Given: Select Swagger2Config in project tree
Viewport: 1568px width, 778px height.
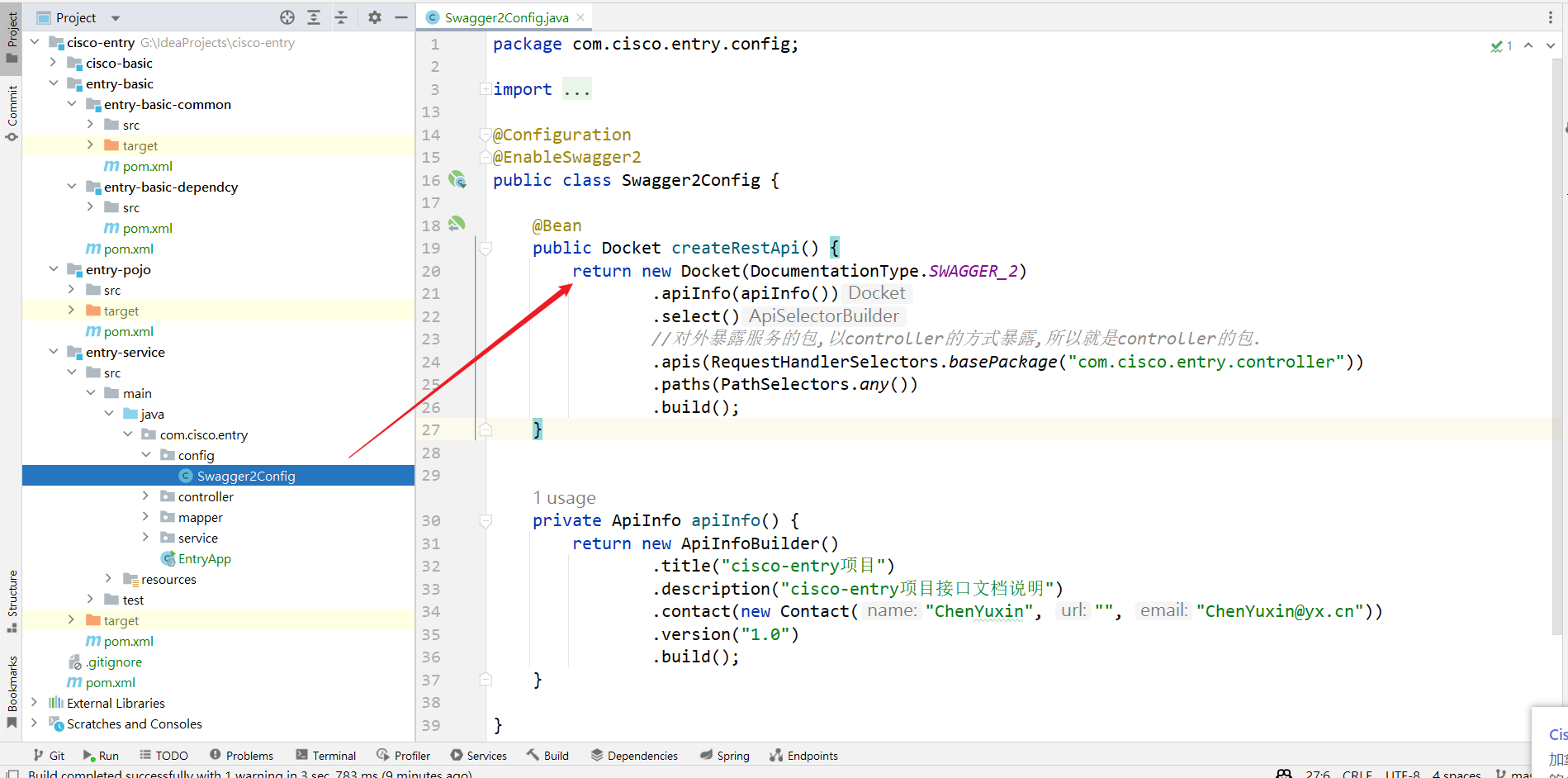Looking at the screenshot, I should pyautogui.click(x=246, y=476).
